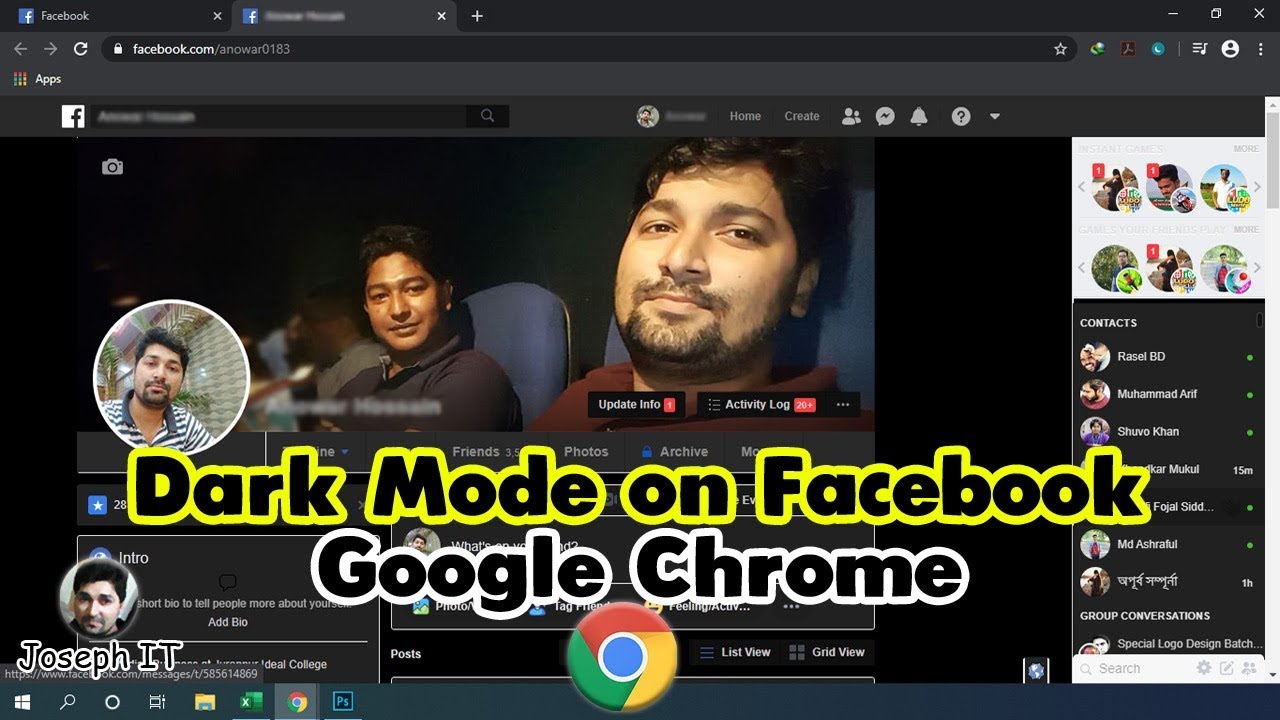Click the Windows Start button
Screen dimensions: 1280x720
pos(21,702)
